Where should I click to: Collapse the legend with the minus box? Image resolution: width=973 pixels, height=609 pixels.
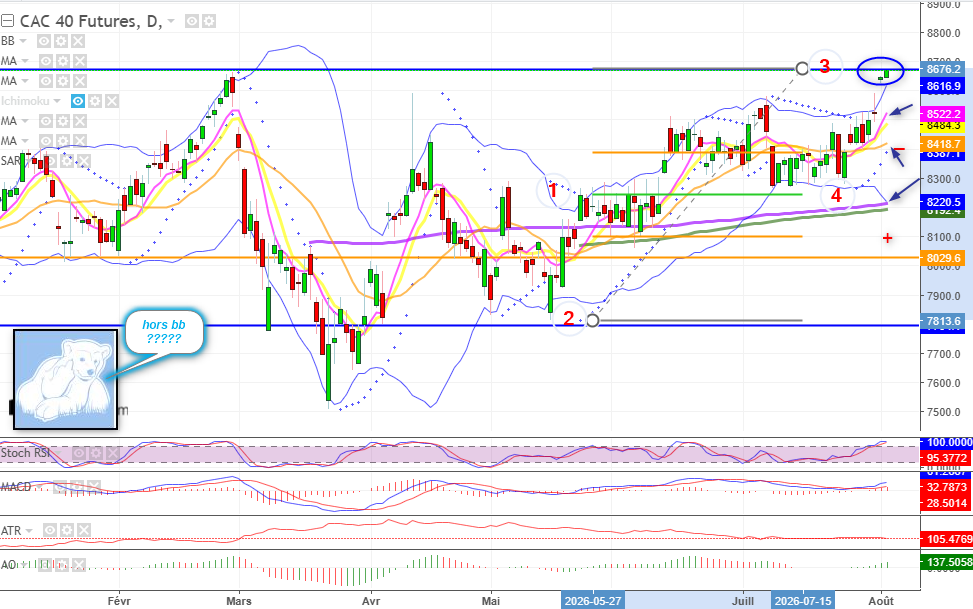click(x=7, y=21)
